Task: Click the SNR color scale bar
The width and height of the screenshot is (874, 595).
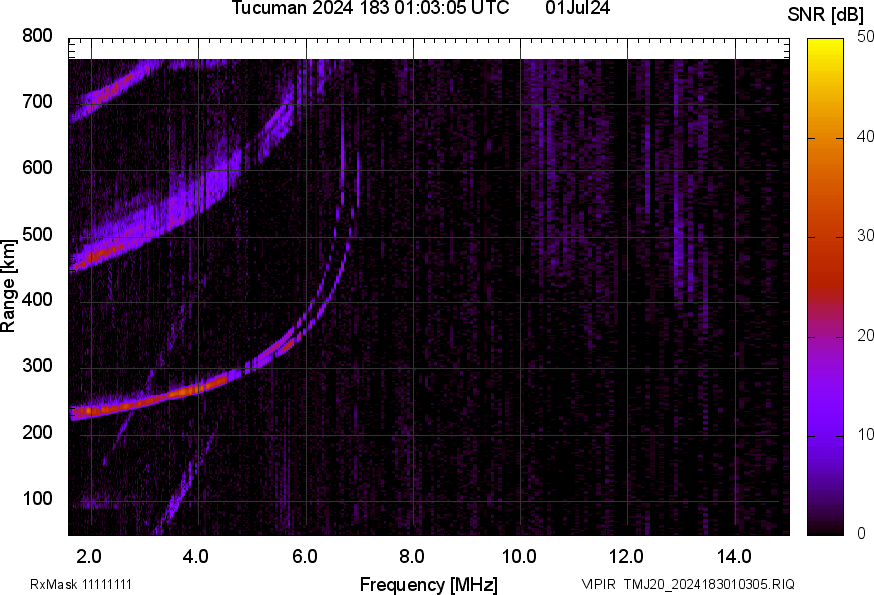Action: [x=826, y=287]
